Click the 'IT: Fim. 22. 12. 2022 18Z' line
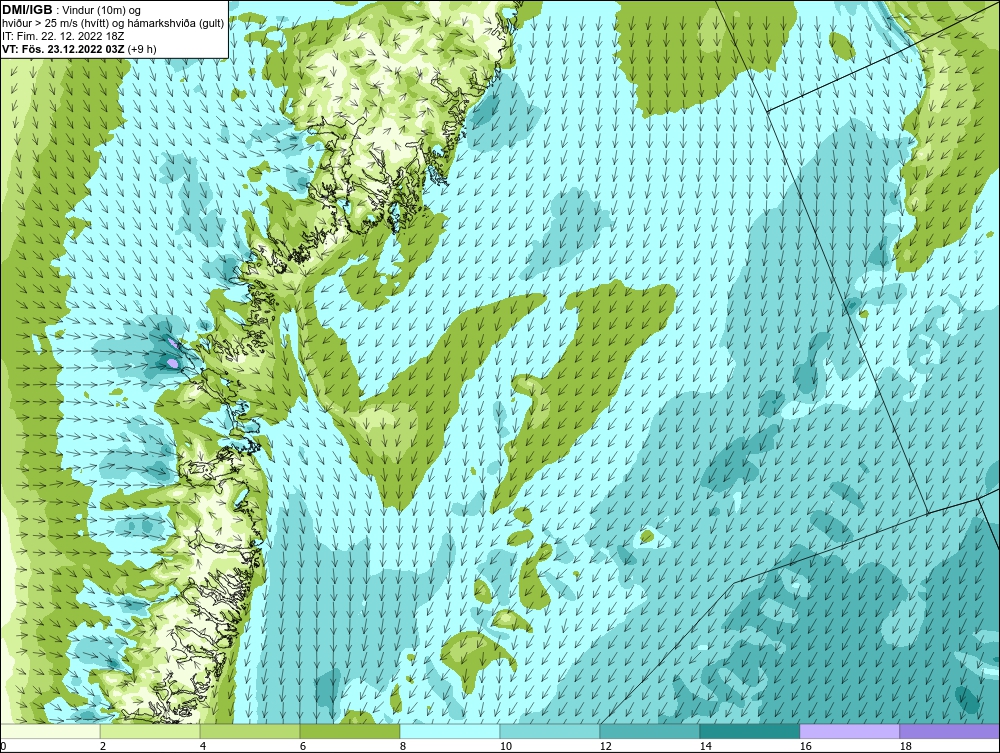The image size is (1000, 753). click(63, 36)
